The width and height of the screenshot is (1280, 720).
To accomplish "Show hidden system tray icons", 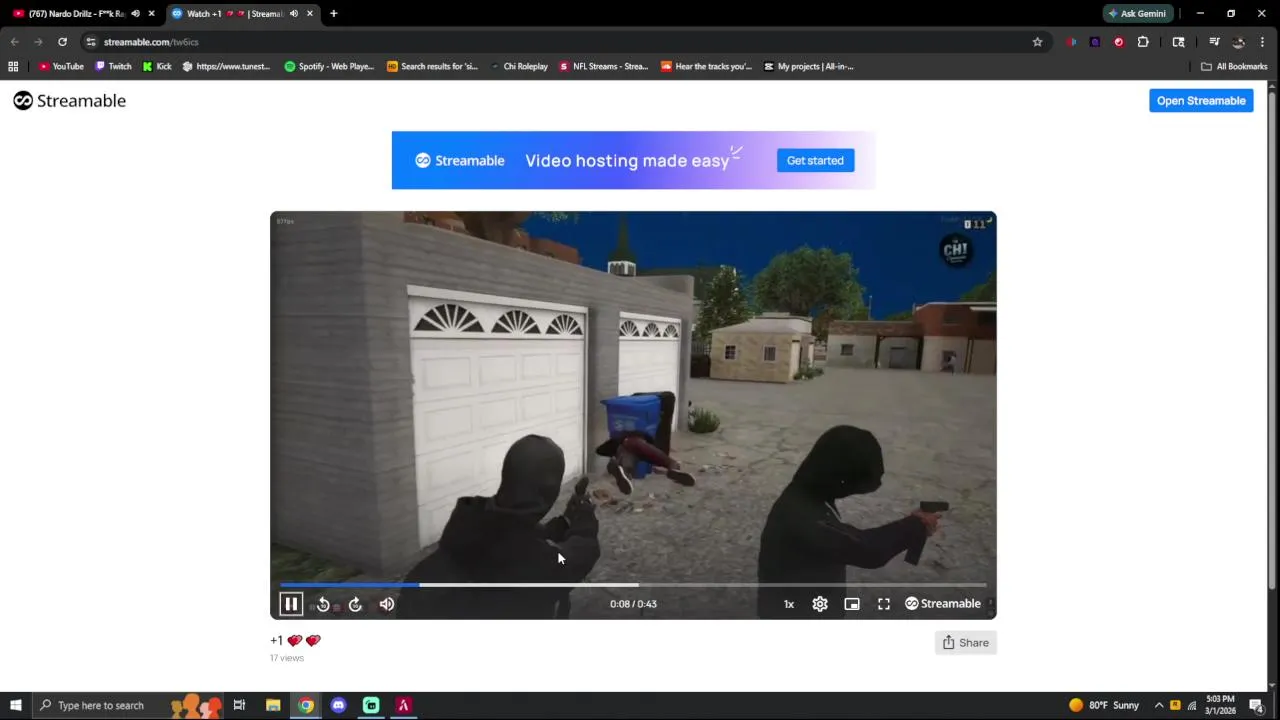I will (1159, 705).
